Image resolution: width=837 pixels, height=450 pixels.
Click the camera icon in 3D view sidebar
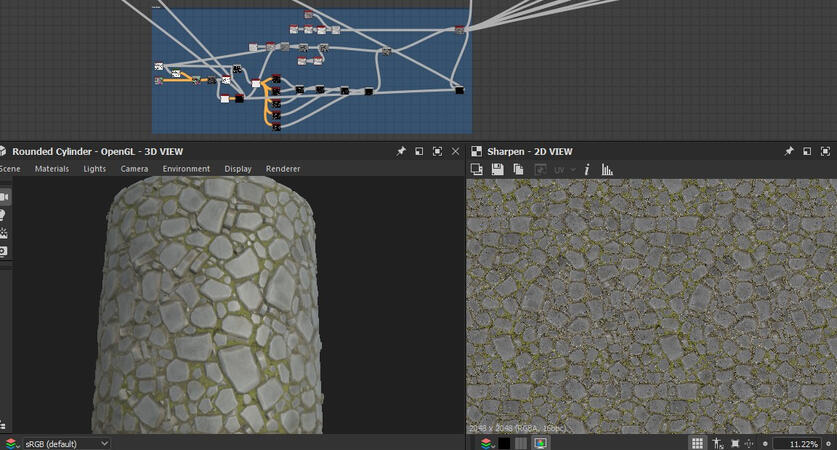pos(5,197)
